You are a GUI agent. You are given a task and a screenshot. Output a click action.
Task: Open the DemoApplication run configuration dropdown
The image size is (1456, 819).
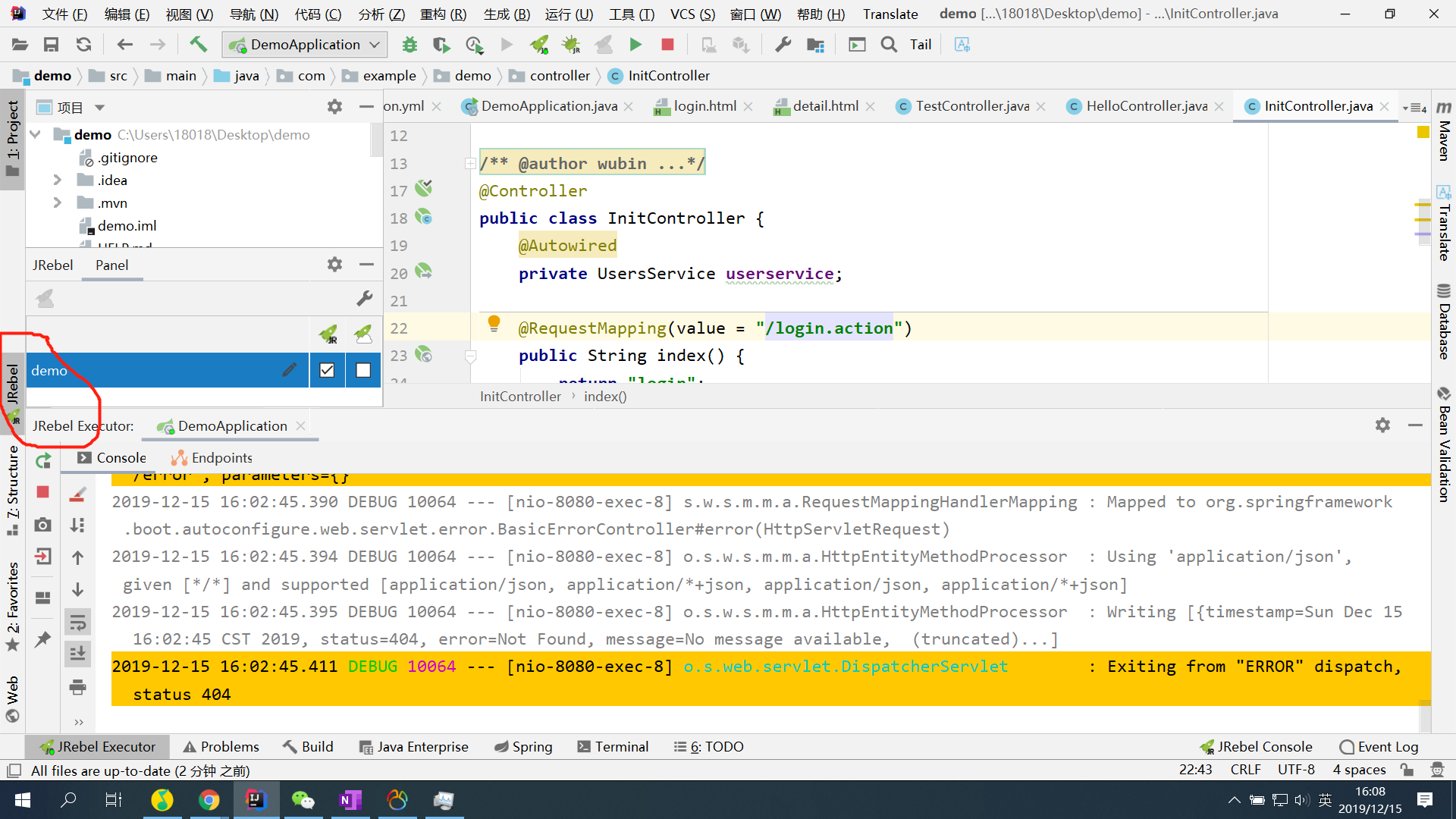click(305, 45)
